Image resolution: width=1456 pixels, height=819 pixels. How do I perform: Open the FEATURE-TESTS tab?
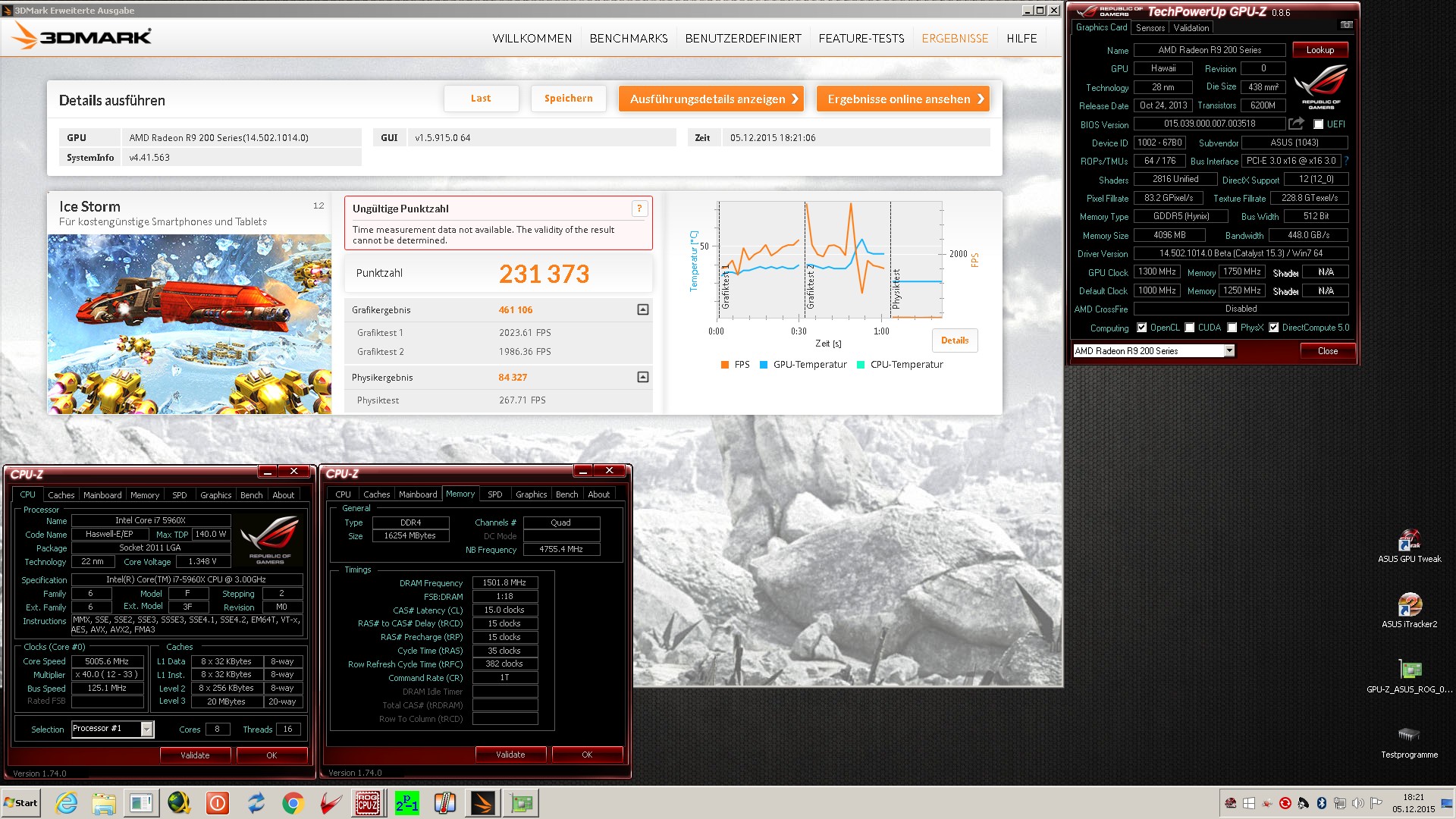pyautogui.click(x=861, y=38)
